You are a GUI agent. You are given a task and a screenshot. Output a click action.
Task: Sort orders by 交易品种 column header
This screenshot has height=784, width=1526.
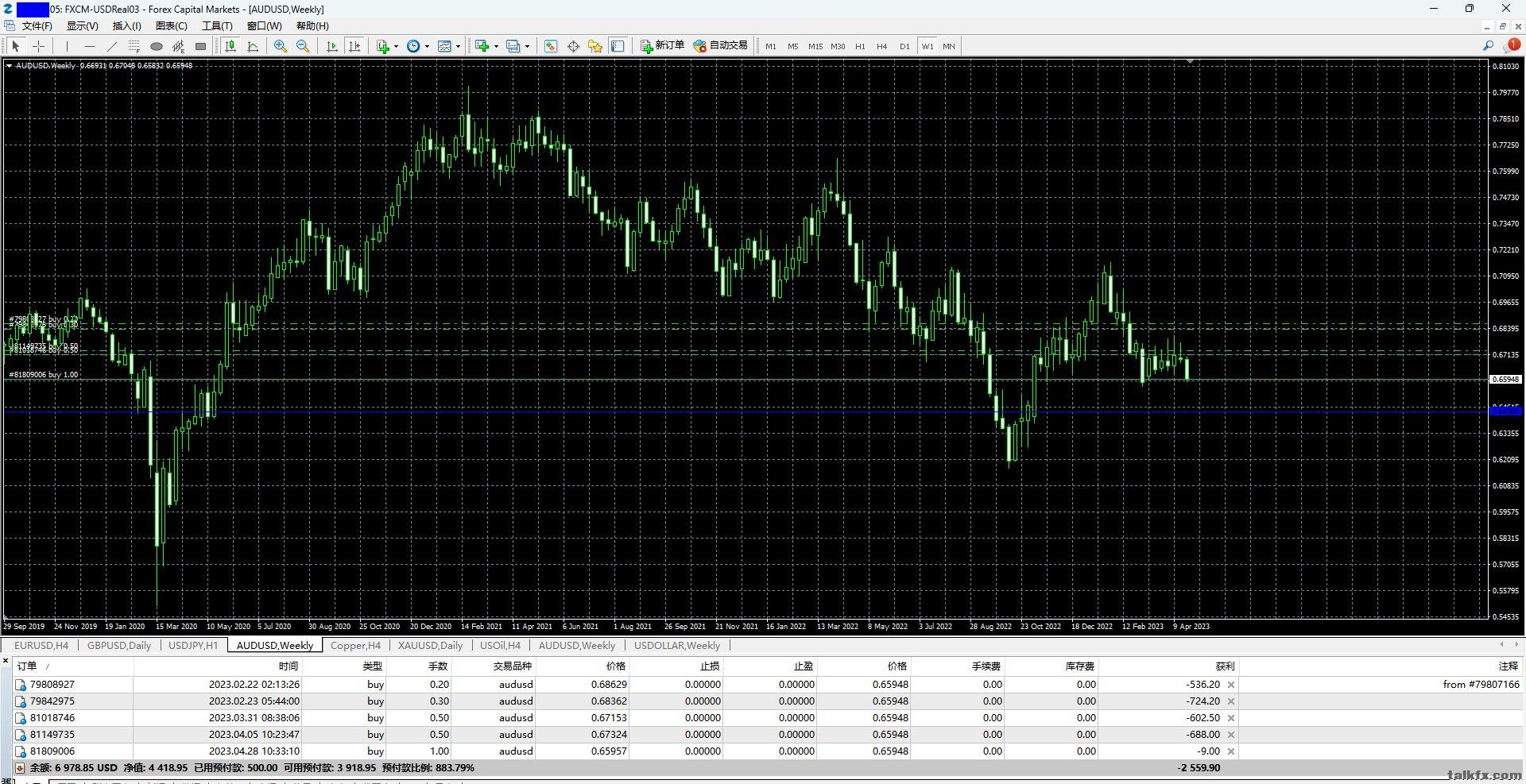click(494, 666)
